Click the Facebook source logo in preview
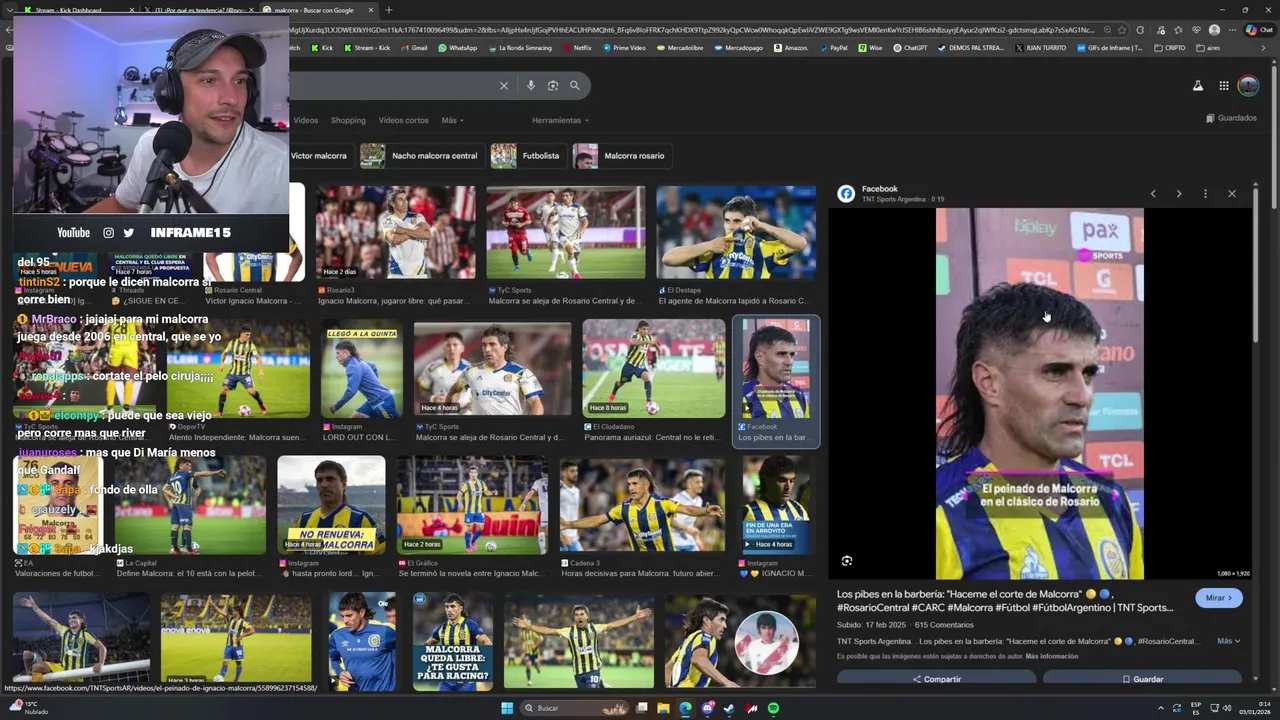 (x=846, y=194)
